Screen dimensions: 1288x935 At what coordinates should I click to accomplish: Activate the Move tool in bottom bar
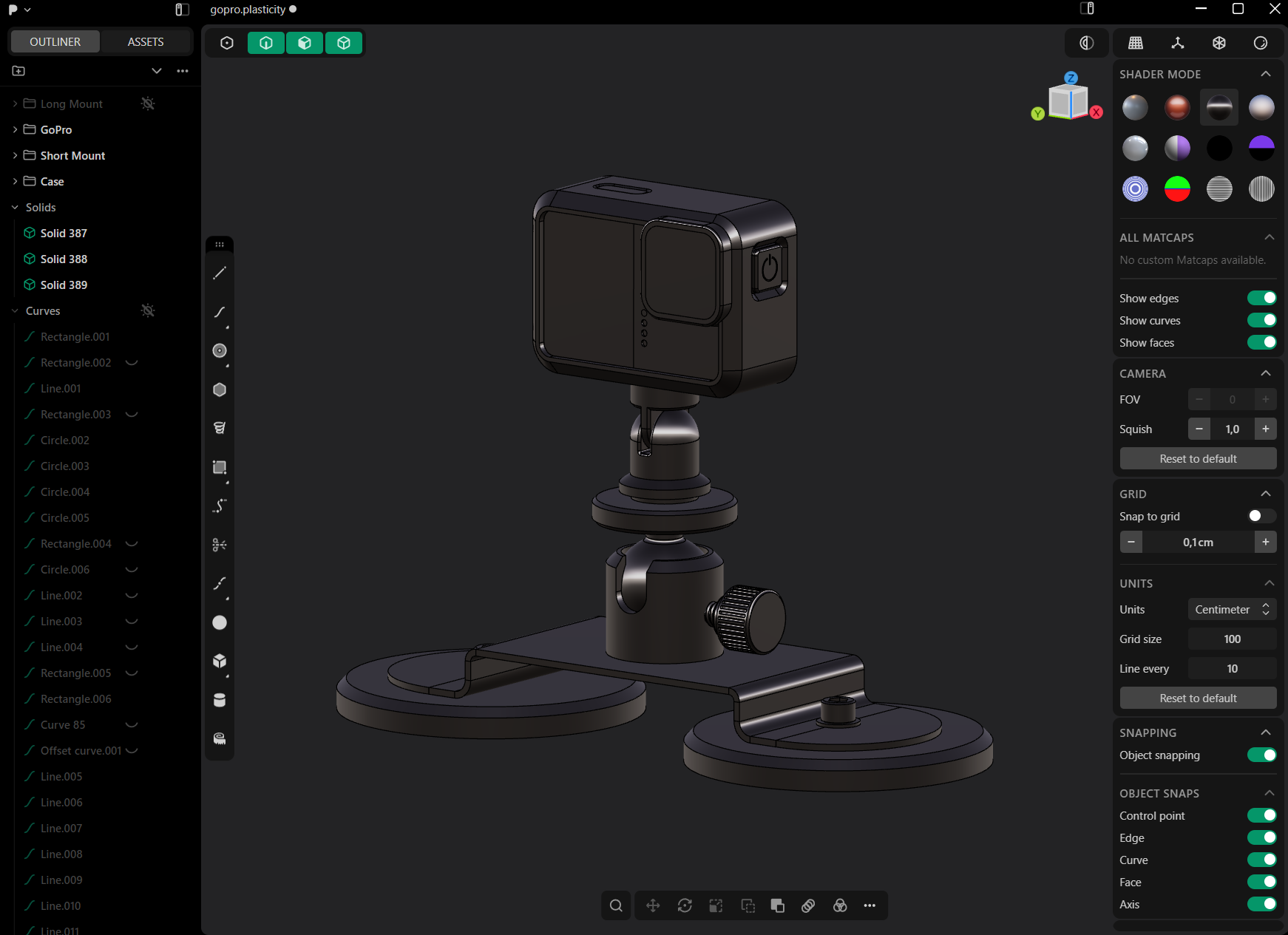(653, 905)
